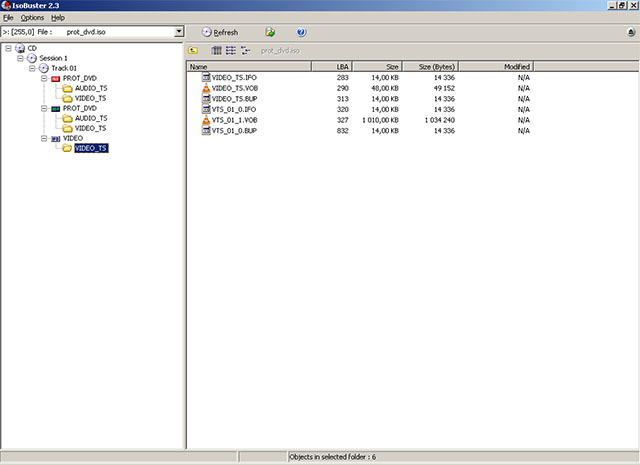
Task: Click the Track 01 tree label
Action: [64, 68]
